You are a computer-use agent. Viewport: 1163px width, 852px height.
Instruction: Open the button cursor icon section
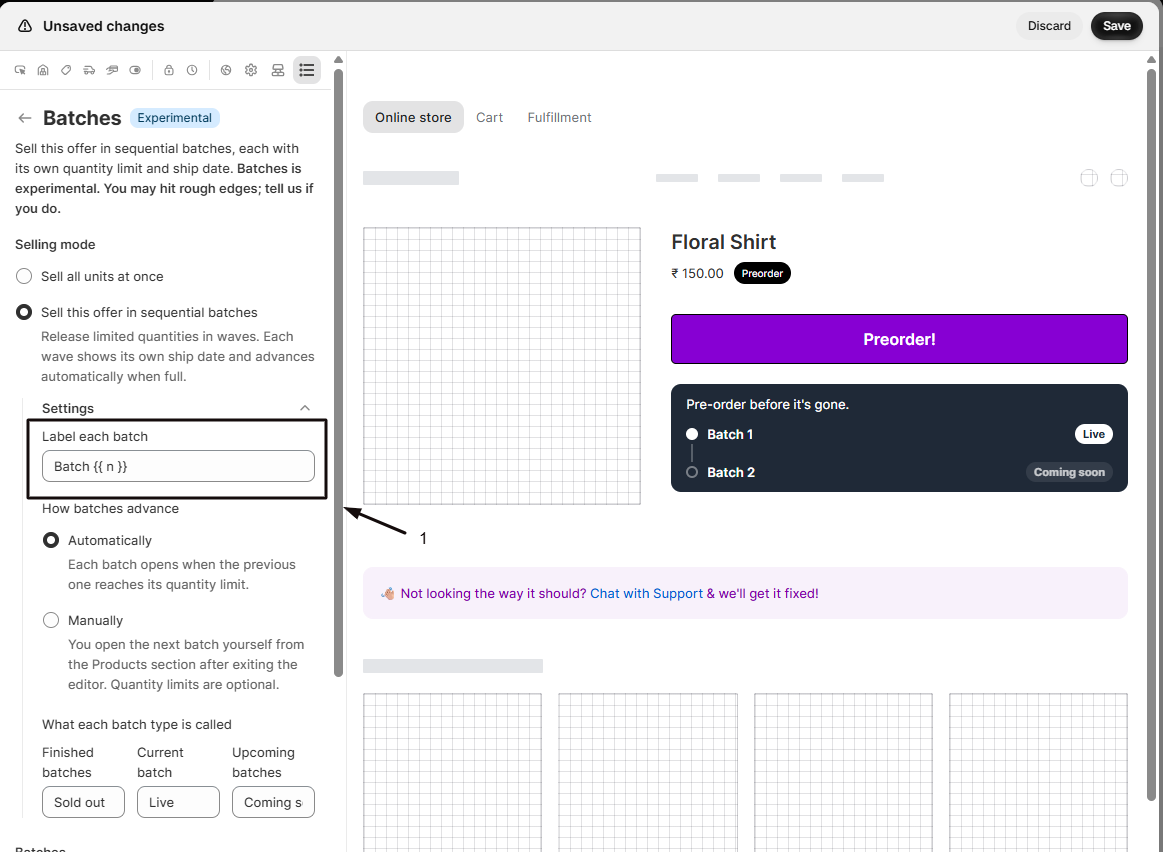[x=20, y=70]
